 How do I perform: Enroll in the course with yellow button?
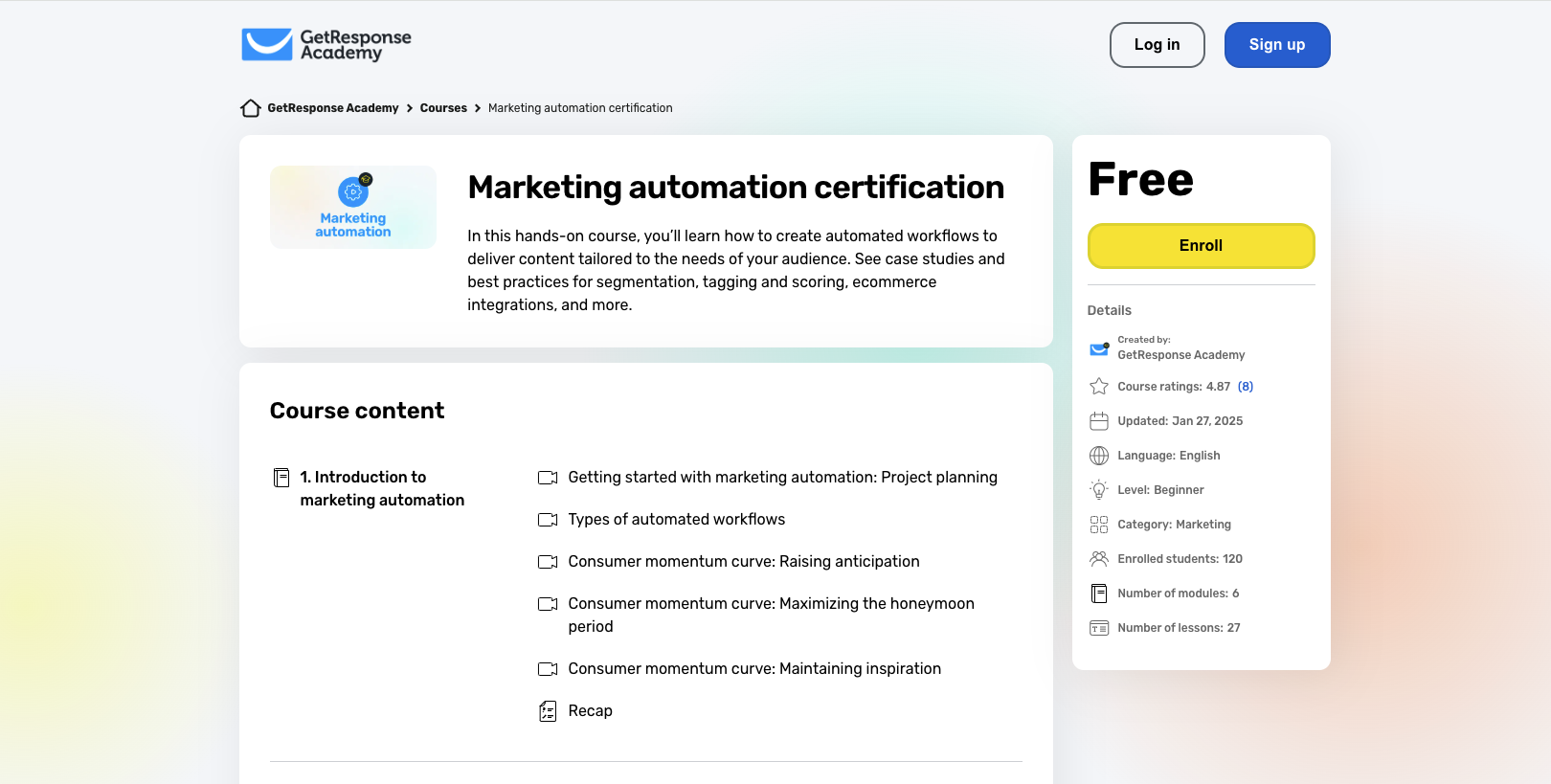(1201, 246)
